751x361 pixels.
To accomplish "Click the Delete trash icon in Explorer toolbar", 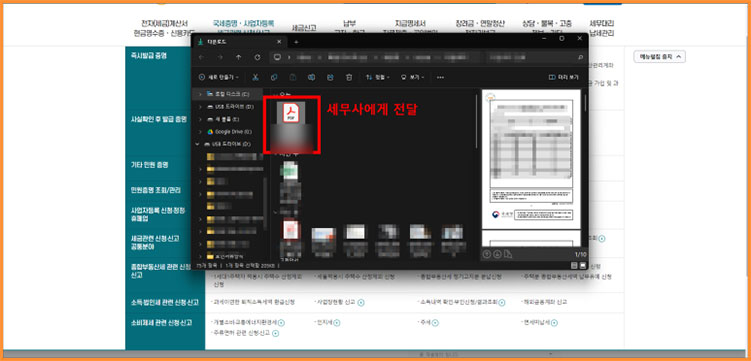I will pyautogui.click(x=349, y=77).
